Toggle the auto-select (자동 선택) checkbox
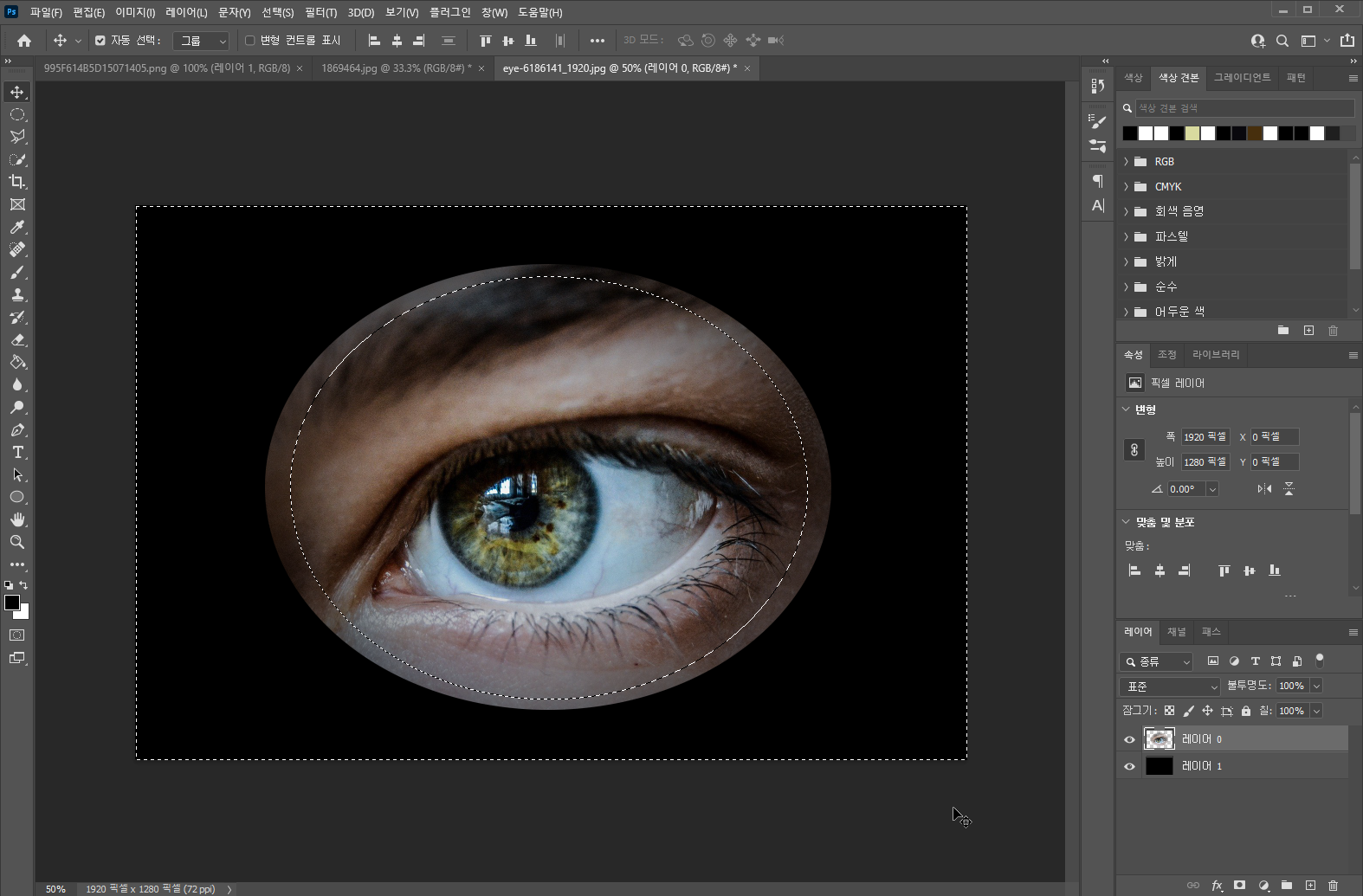This screenshot has height=896, width=1363. tap(100, 41)
